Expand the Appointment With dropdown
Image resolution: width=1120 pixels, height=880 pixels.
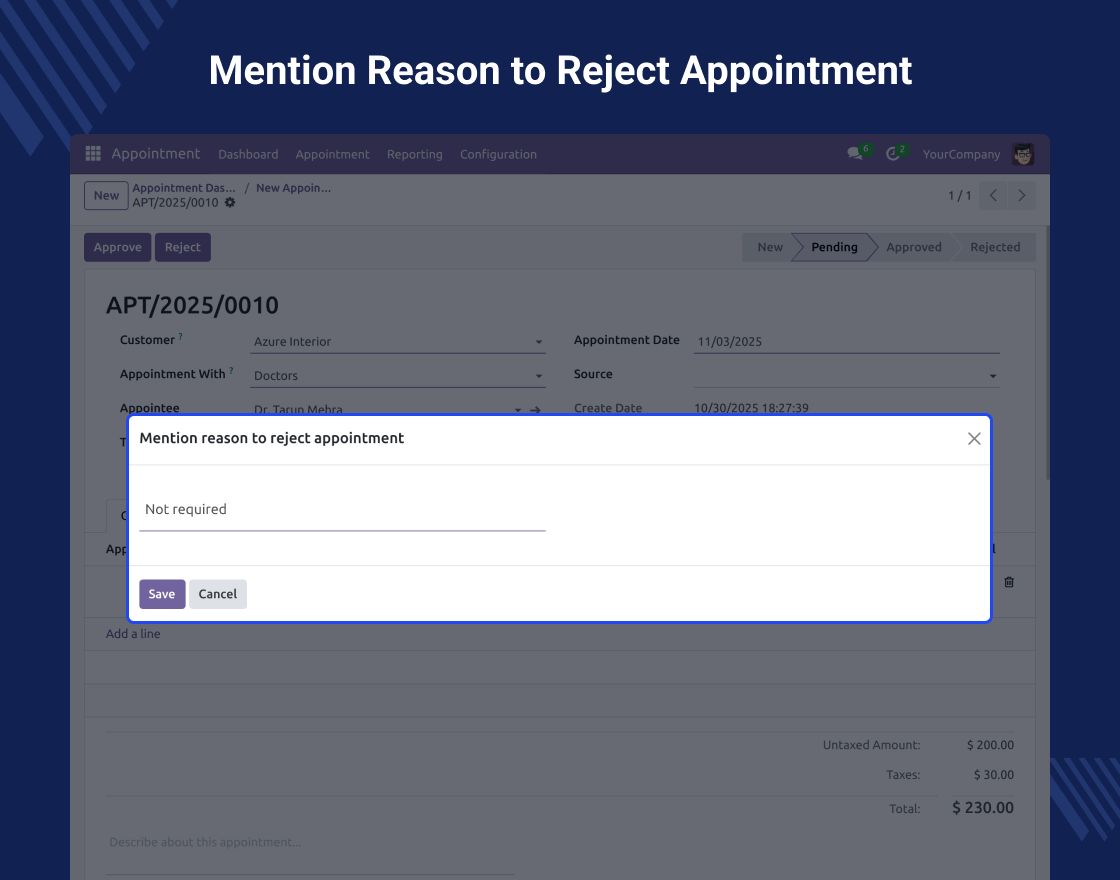click(538, 377)
